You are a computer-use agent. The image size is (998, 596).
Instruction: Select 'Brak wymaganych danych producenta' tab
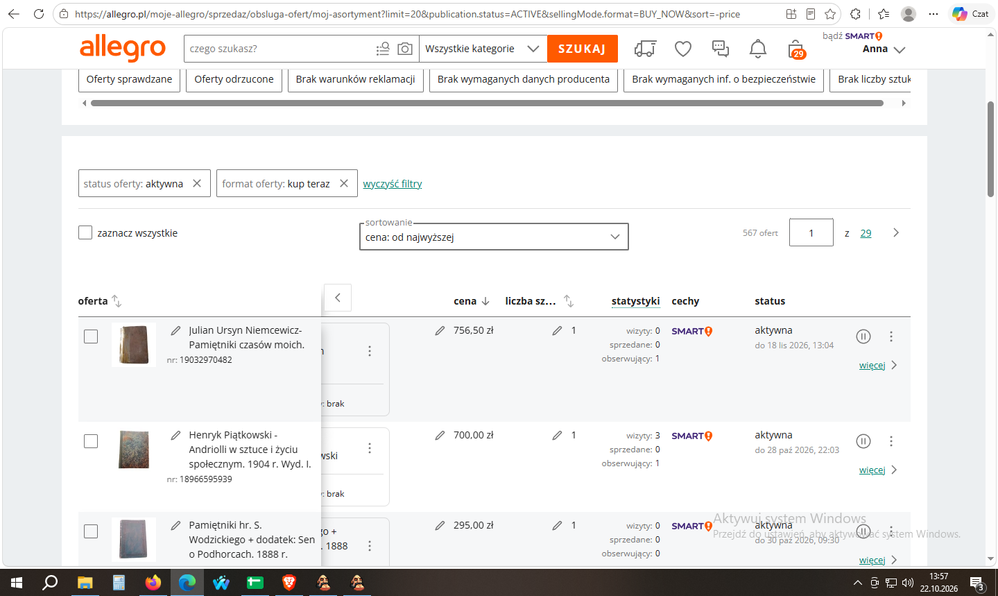tap(523, 80)
